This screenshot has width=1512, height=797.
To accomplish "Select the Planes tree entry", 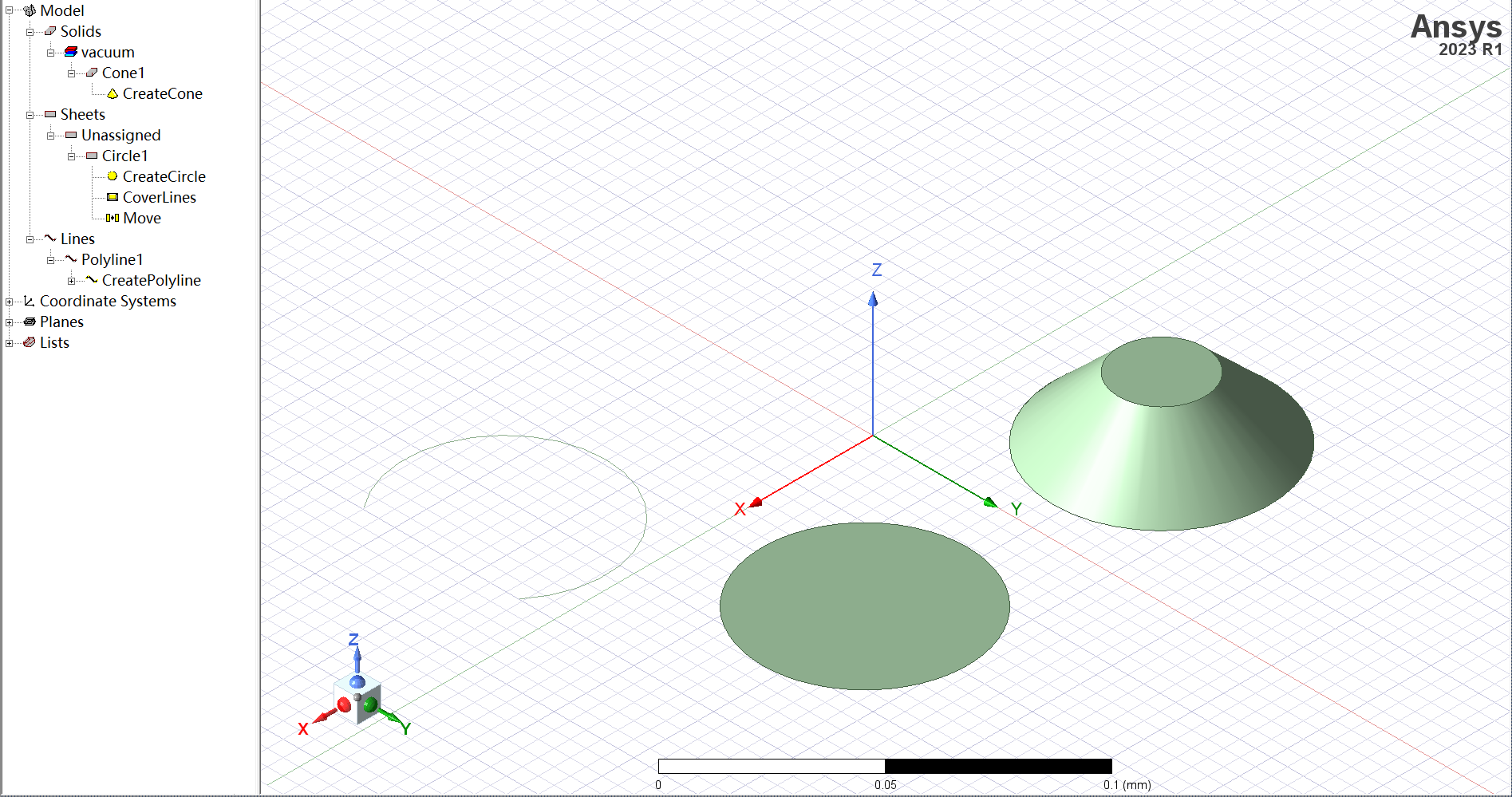I will 61,322.
